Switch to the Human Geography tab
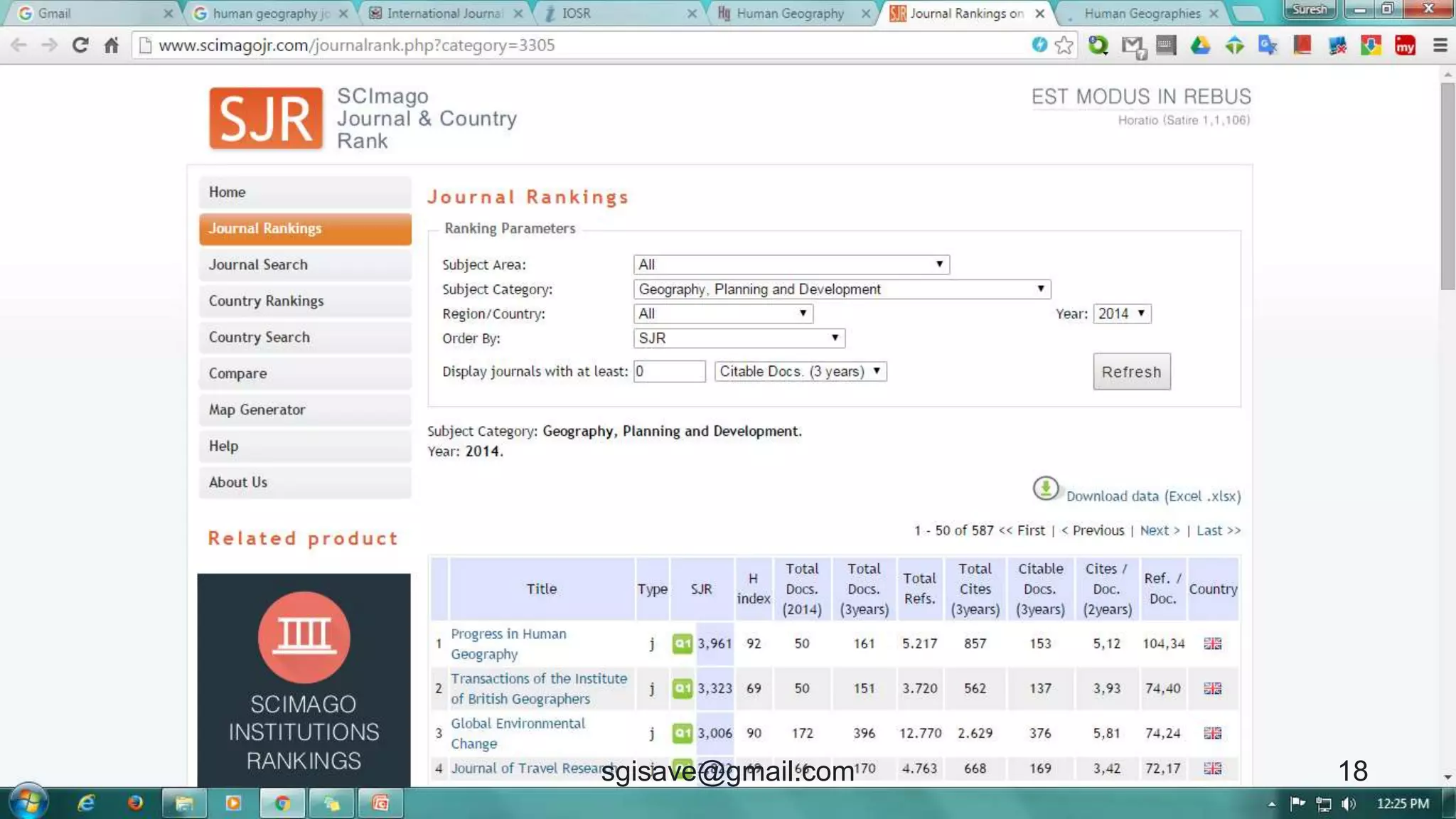The height and width of the screenshot is (819, 1456). [789, 14]
